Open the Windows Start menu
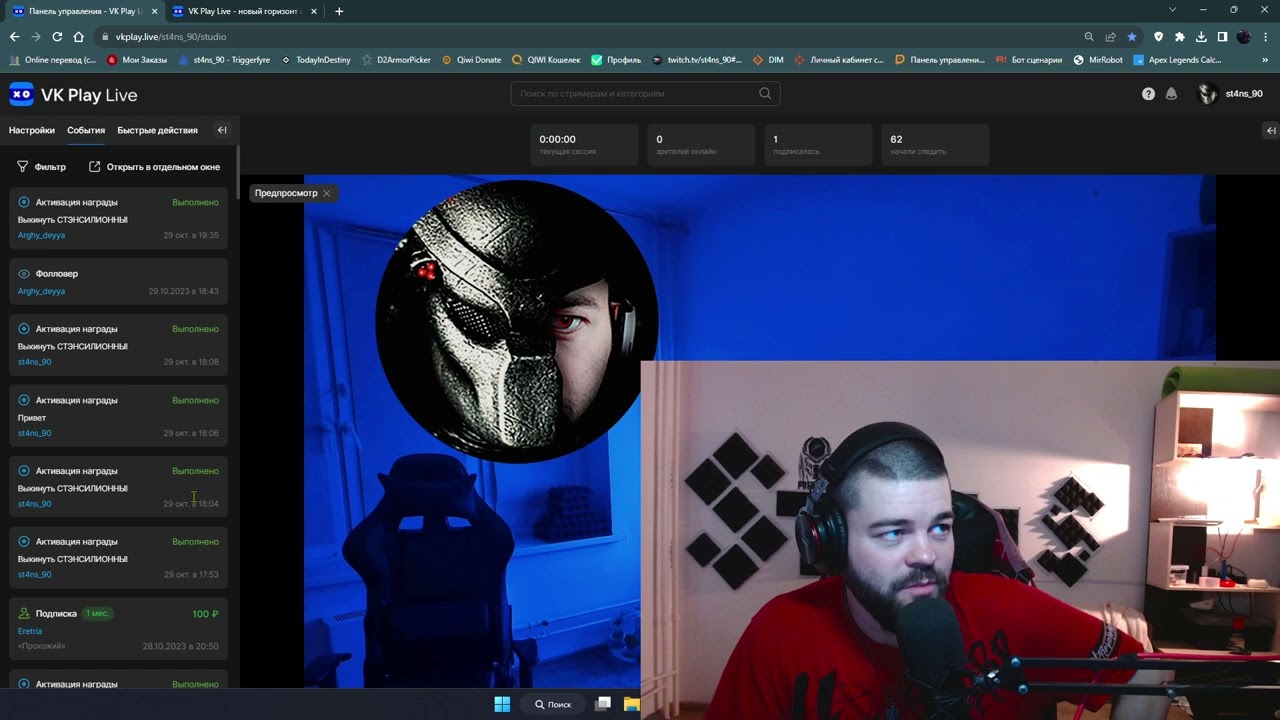The height and width of the screenshot is (720, 1280). pos(502,704)
